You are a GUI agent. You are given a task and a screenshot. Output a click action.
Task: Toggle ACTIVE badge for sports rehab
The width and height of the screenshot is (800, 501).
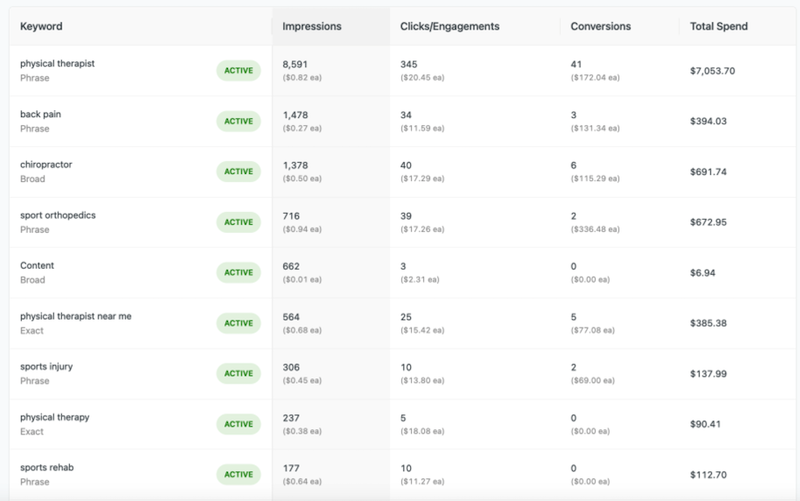[238, 474]
